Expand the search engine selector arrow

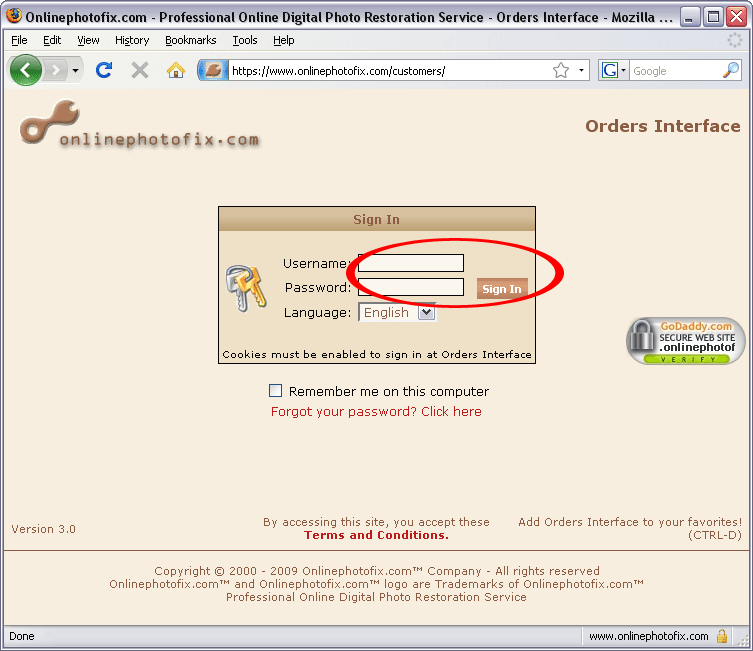click(x=623, y=71)
